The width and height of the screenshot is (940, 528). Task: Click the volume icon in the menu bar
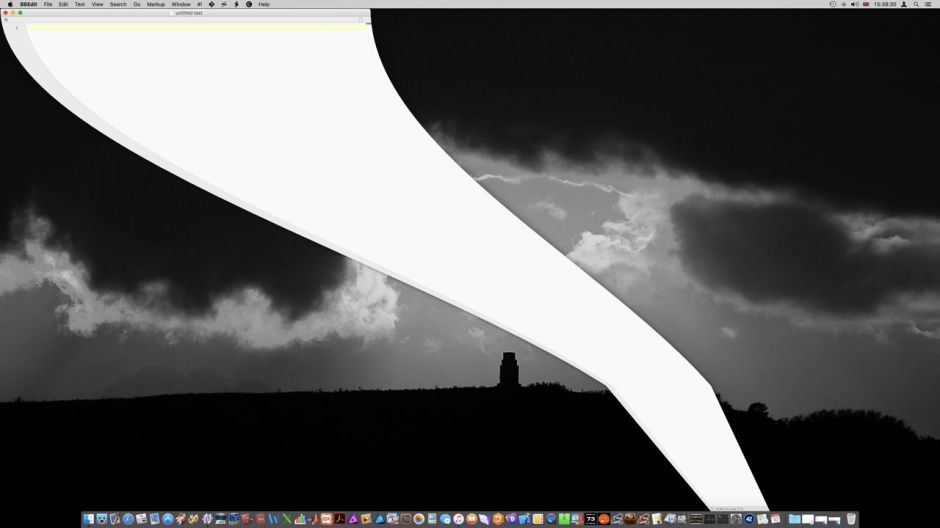[x=854, y=4]
